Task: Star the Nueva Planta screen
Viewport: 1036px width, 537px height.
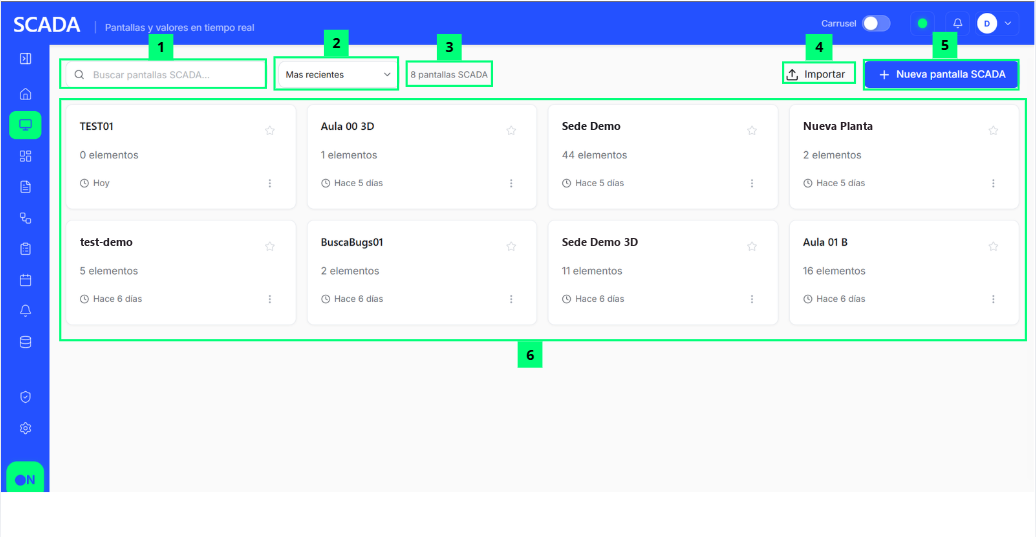Action: 993,131
